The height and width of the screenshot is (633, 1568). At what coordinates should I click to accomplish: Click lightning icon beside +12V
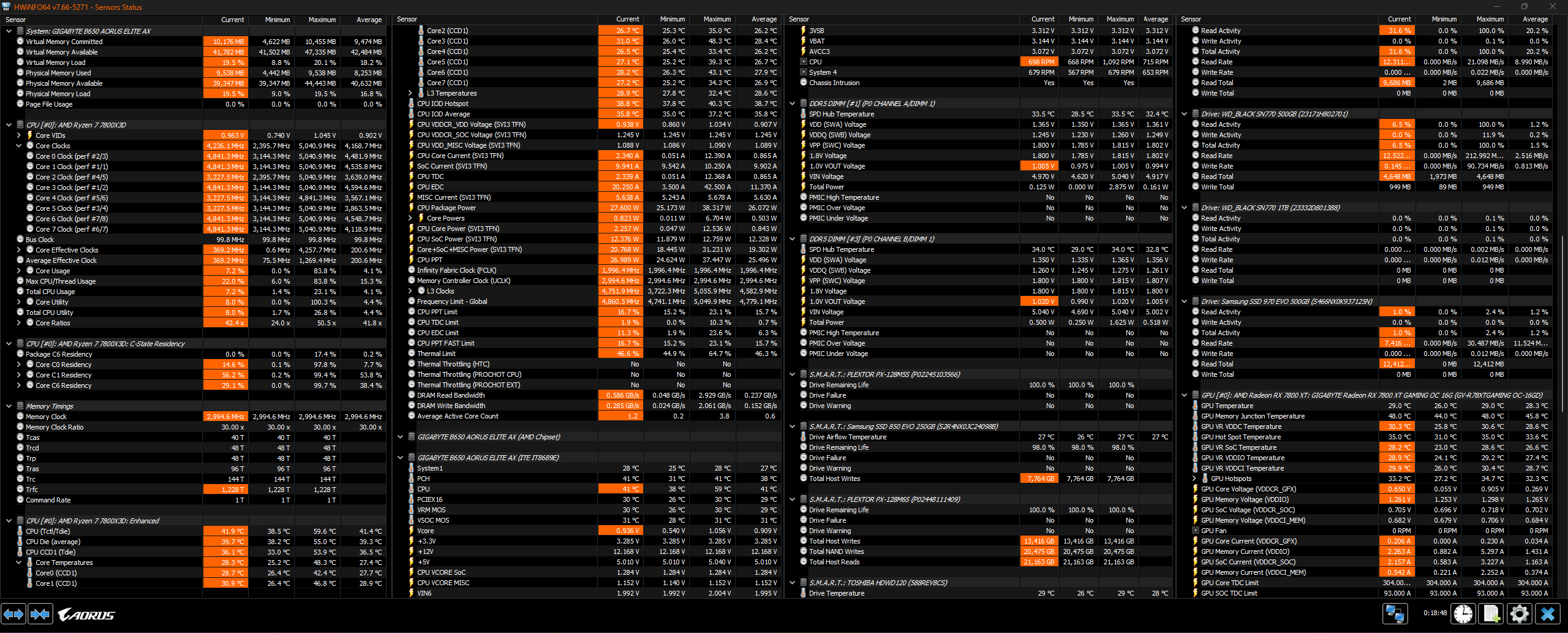(412, 552)
